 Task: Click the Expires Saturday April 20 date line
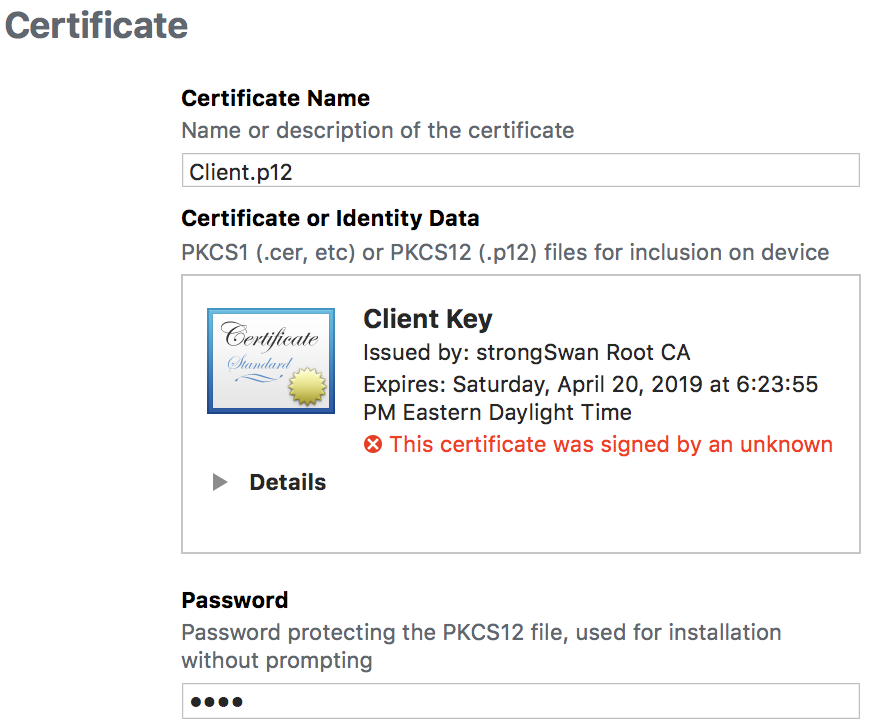coord(590,384)
